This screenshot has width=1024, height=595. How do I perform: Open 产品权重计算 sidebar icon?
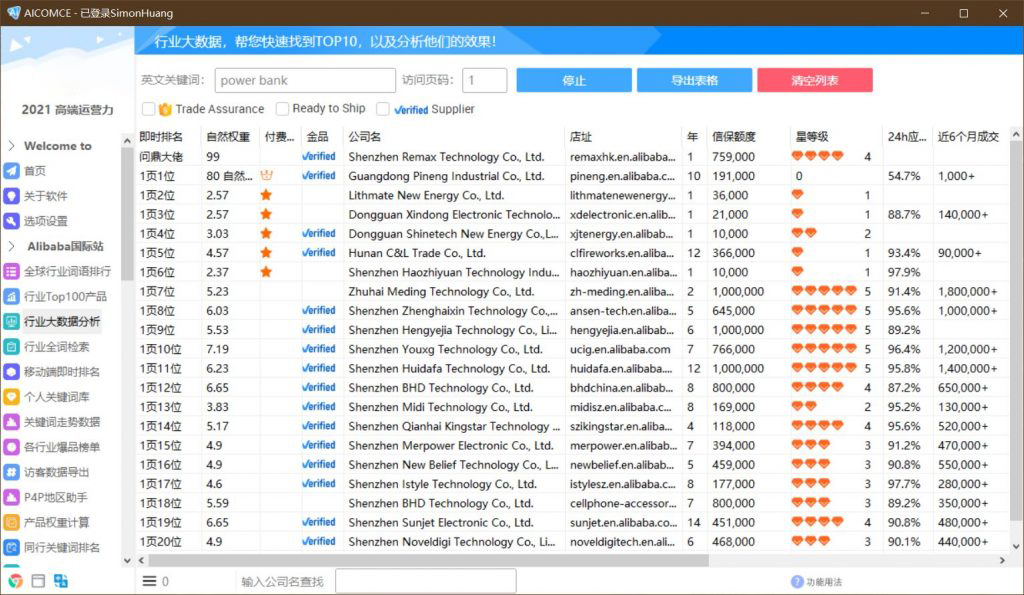tap(11, 523)
